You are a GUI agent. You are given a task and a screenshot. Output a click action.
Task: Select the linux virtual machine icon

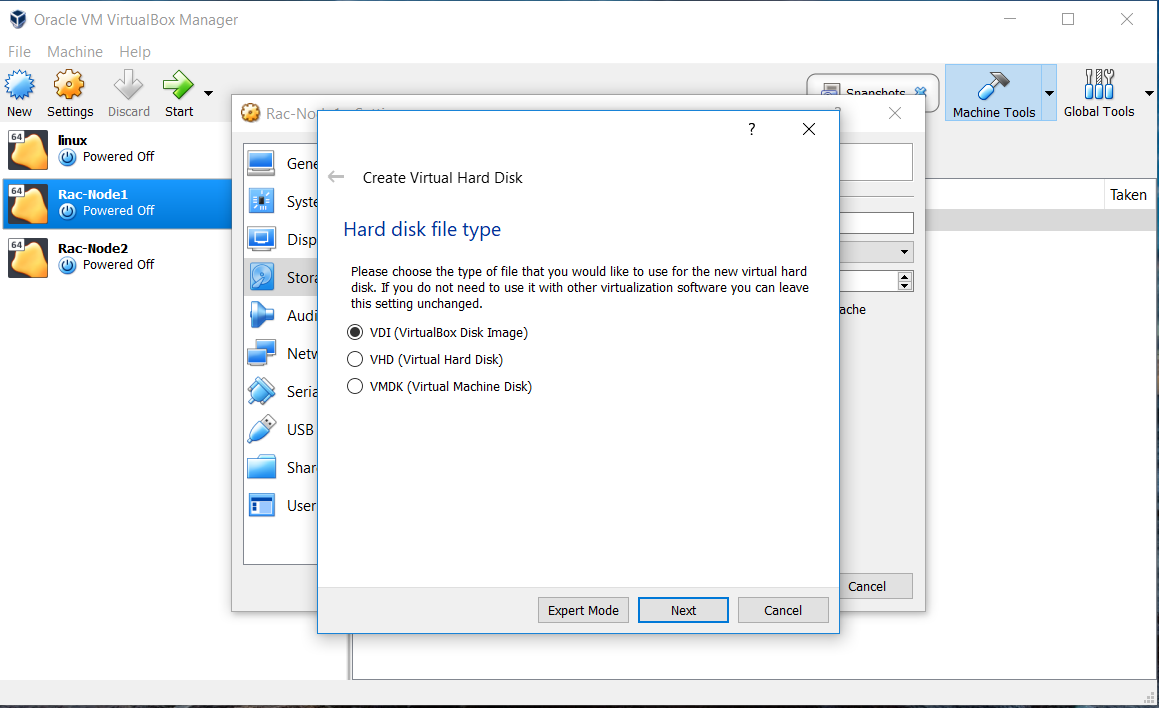pos(28,149)
